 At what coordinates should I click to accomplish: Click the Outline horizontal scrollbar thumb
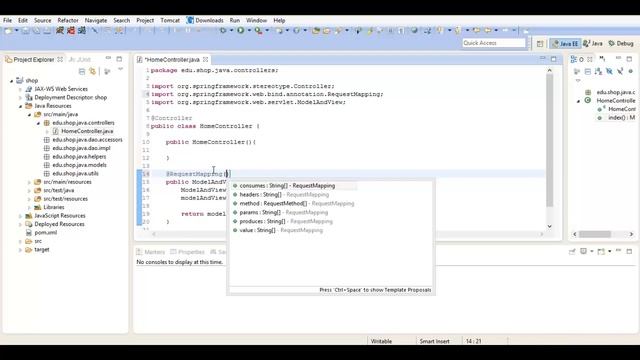coord(595,234)
